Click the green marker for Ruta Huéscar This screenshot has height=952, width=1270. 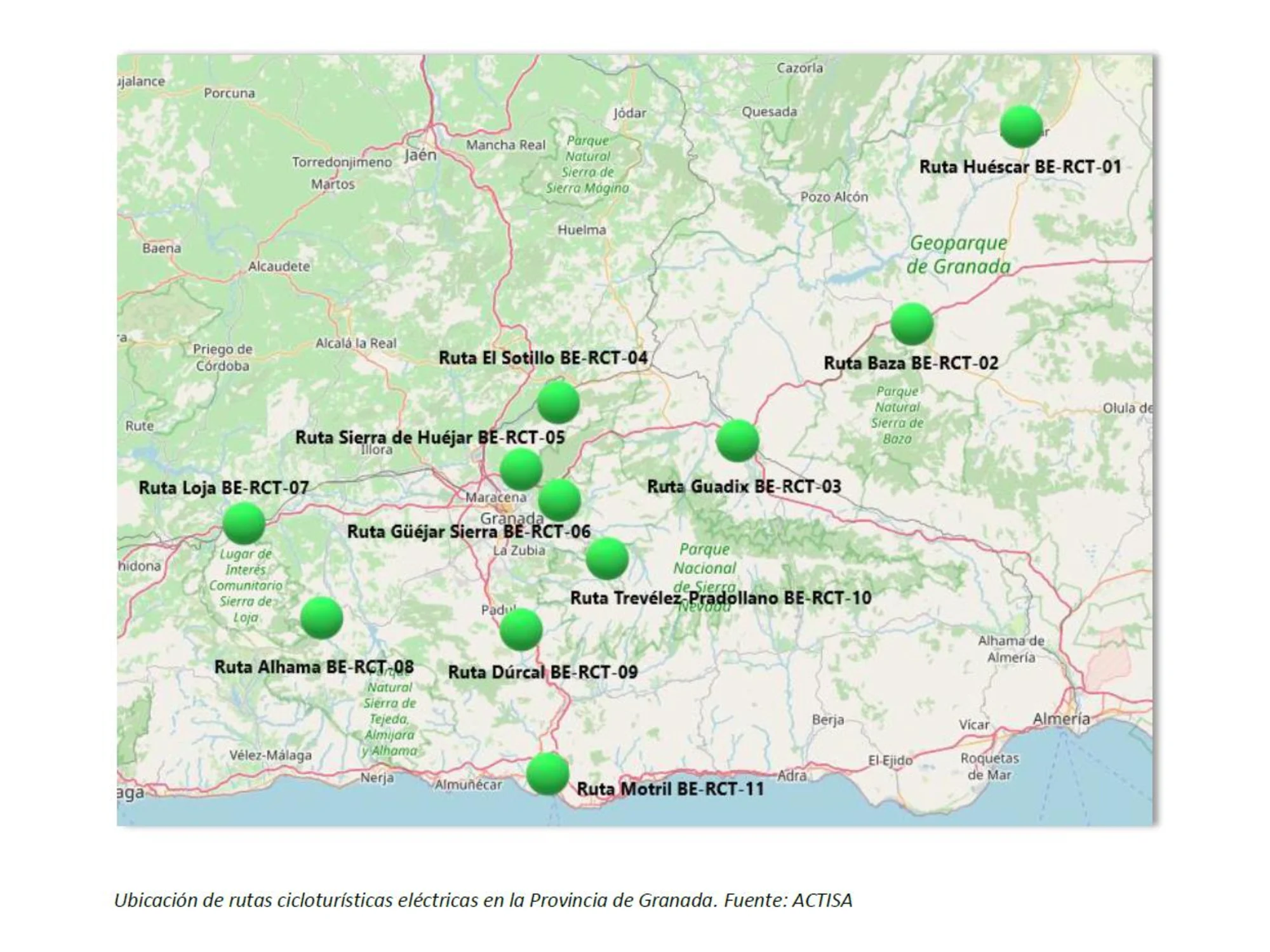(1021, 126)
